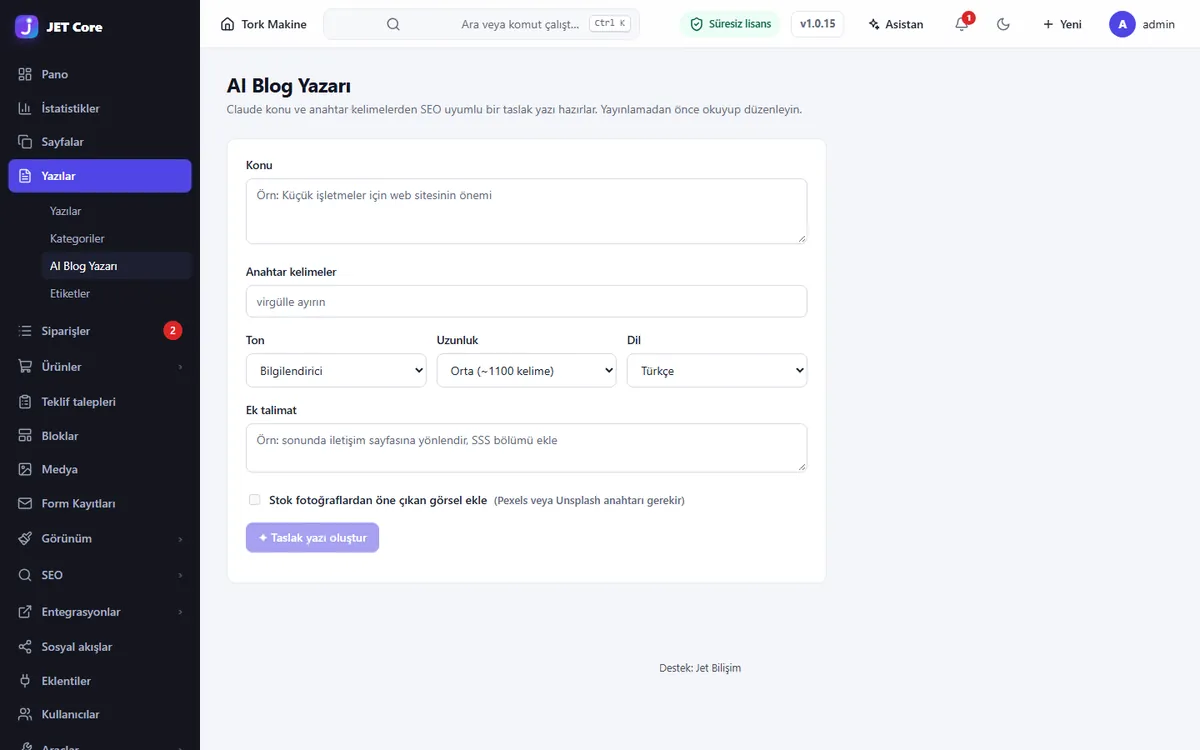Click the Konu text area
Image resolution: width=1200 pixels, height=750 pixels.
click(x=526, y=211)
